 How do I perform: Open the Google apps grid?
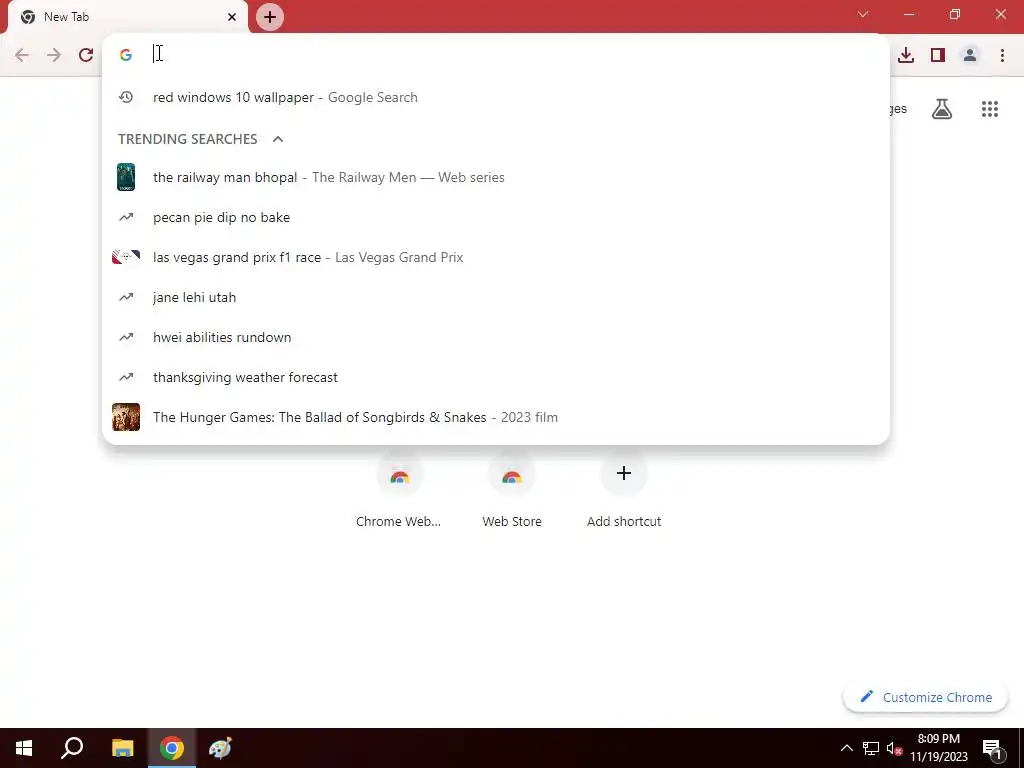[990, 109]
